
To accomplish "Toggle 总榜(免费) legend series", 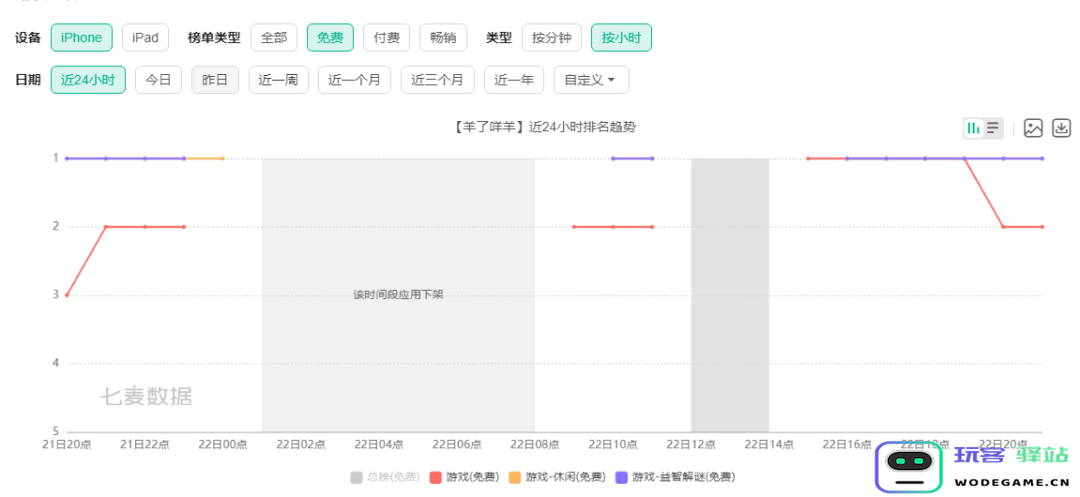I will click(x=384, y=477).
